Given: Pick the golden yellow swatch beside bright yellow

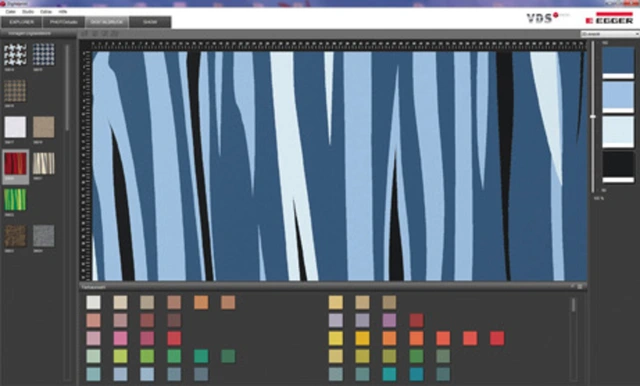Looking at the screenshot, I should click(x=362, y=338).
